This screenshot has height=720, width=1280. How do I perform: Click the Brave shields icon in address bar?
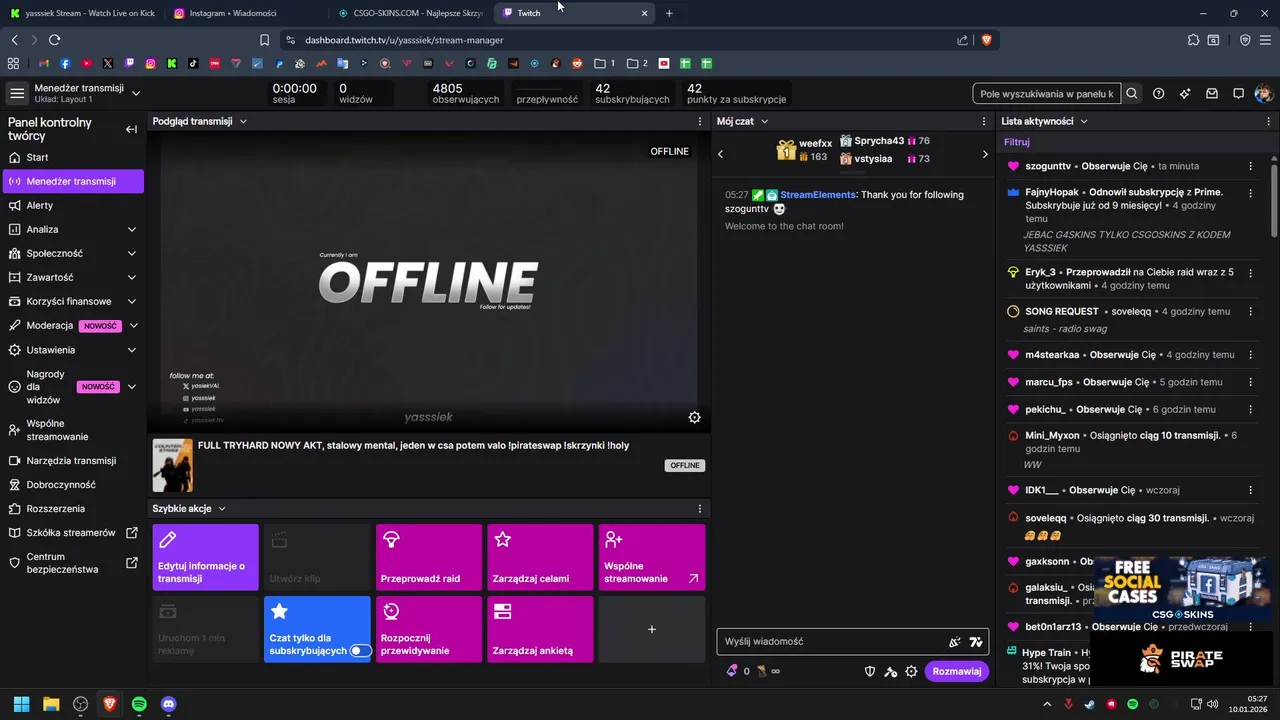pos(986,40)
